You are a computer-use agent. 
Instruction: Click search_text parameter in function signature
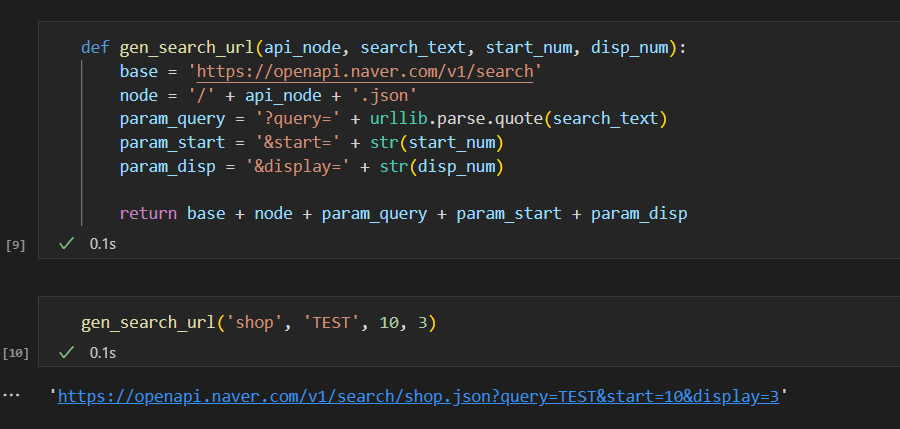413,48
